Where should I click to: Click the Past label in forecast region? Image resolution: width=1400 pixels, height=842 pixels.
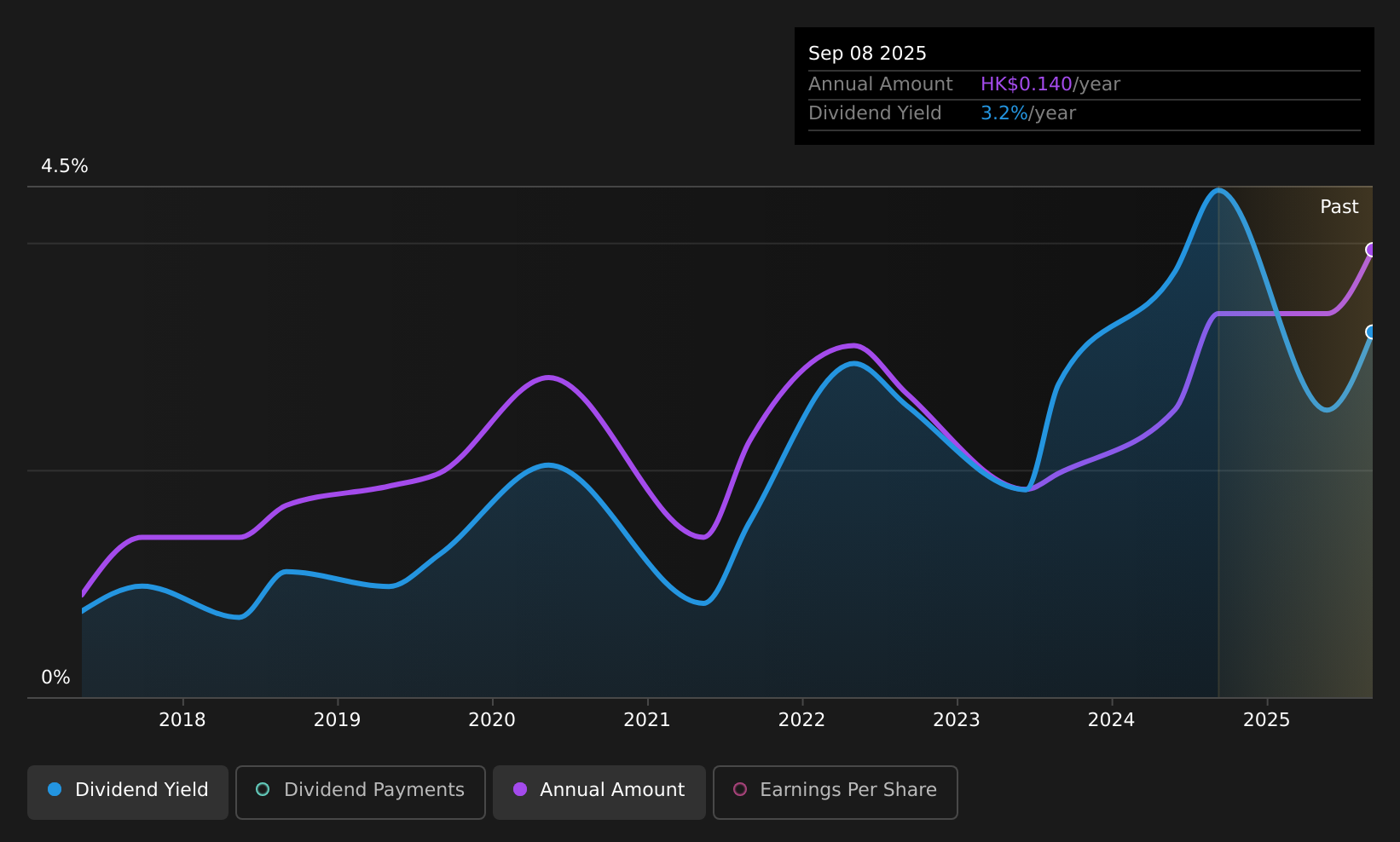pyautogui.click(x=1339, y=207)
